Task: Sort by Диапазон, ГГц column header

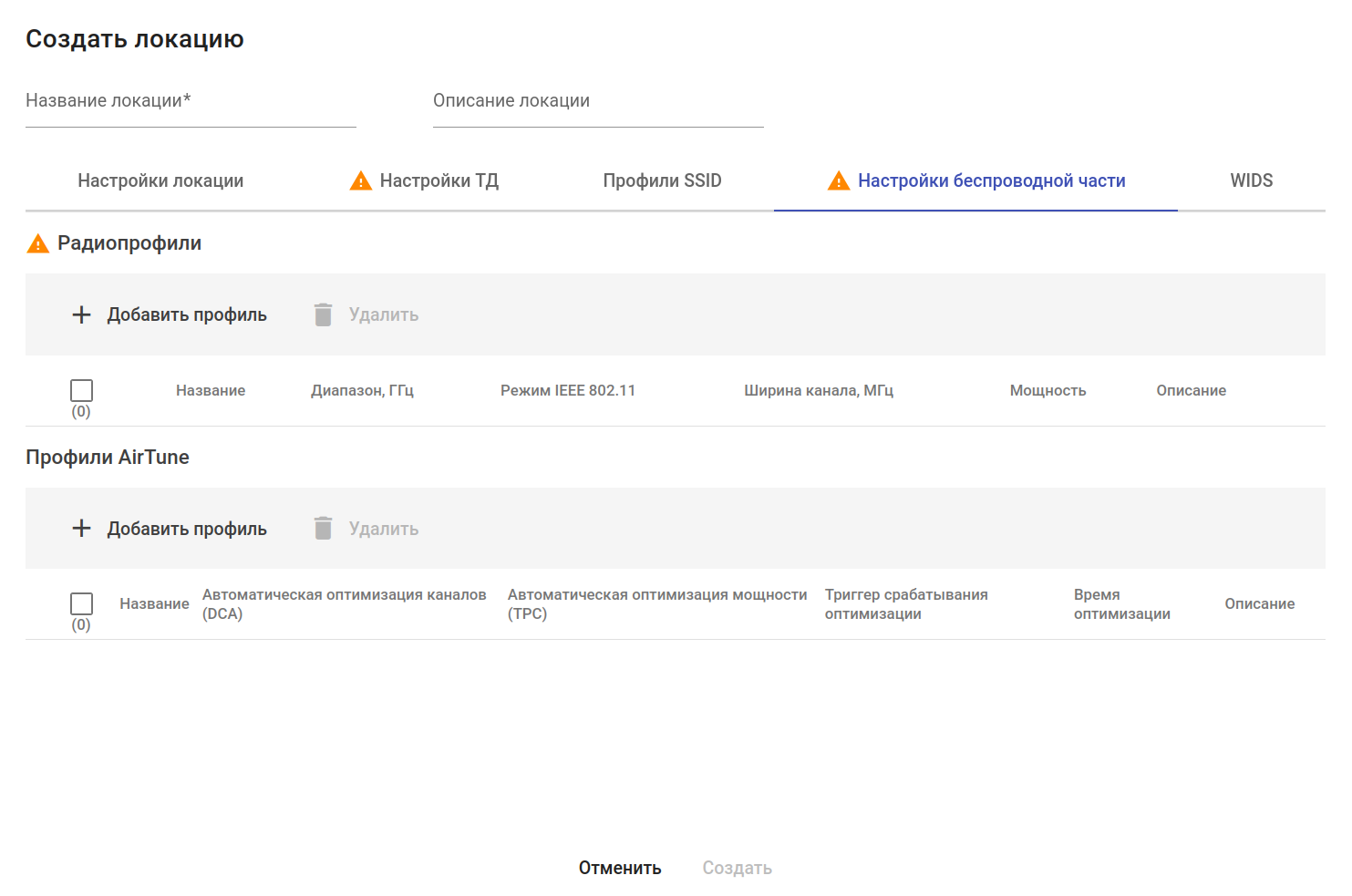Action: (362, 390)
